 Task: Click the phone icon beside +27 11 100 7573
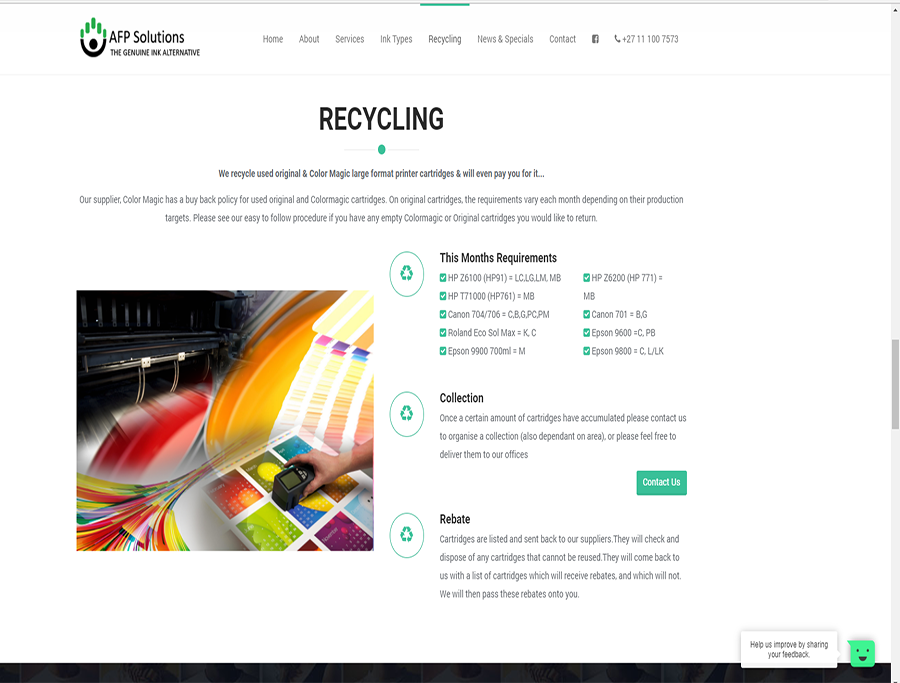[x=617, y=39]
